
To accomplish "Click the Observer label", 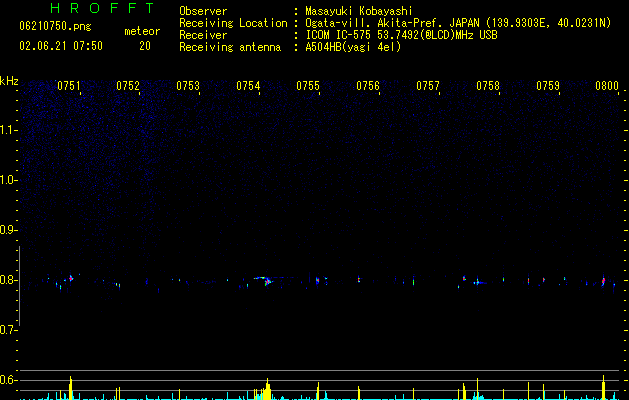I will tap(203, 11).
